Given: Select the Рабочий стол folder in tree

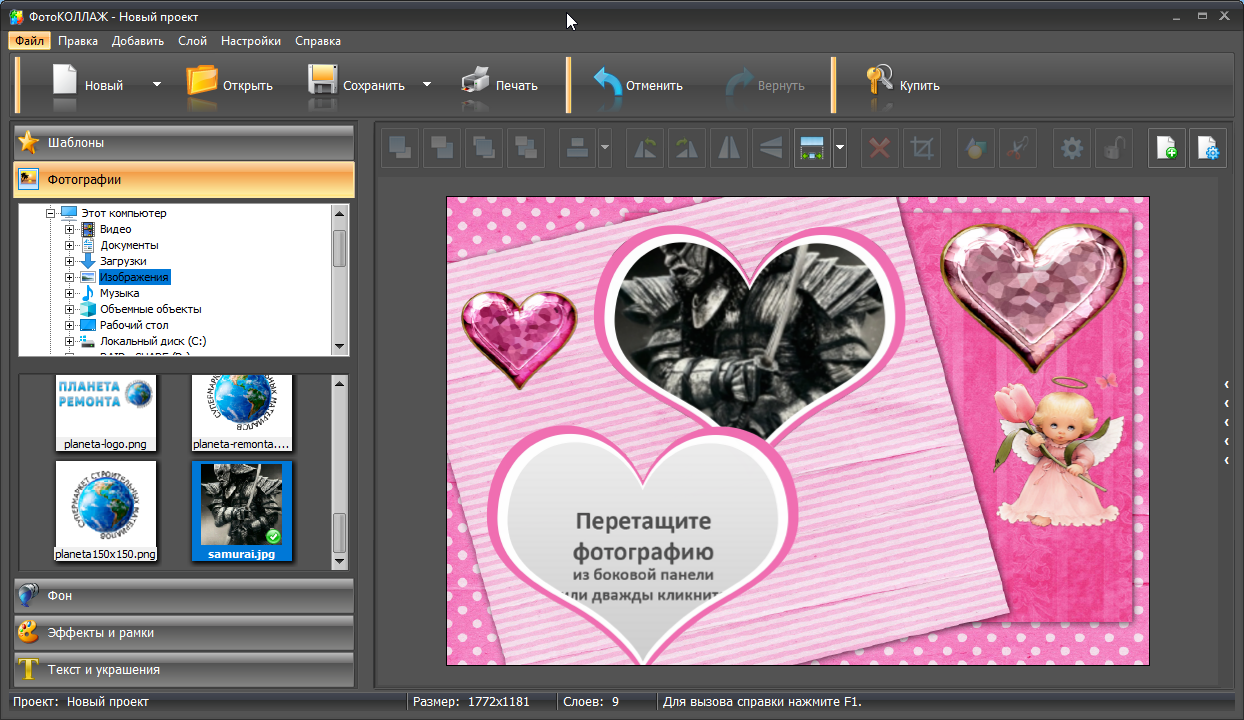Looking at the screenshot, I should (134, 325).
